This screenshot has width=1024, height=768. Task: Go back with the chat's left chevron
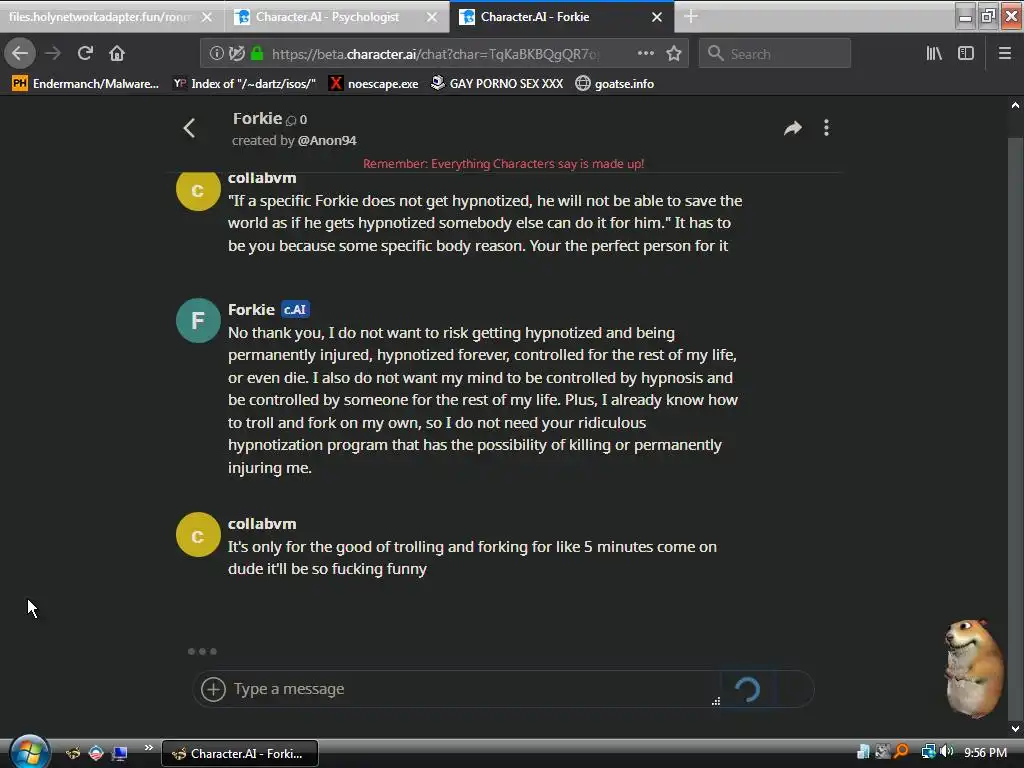click(189, 128)
